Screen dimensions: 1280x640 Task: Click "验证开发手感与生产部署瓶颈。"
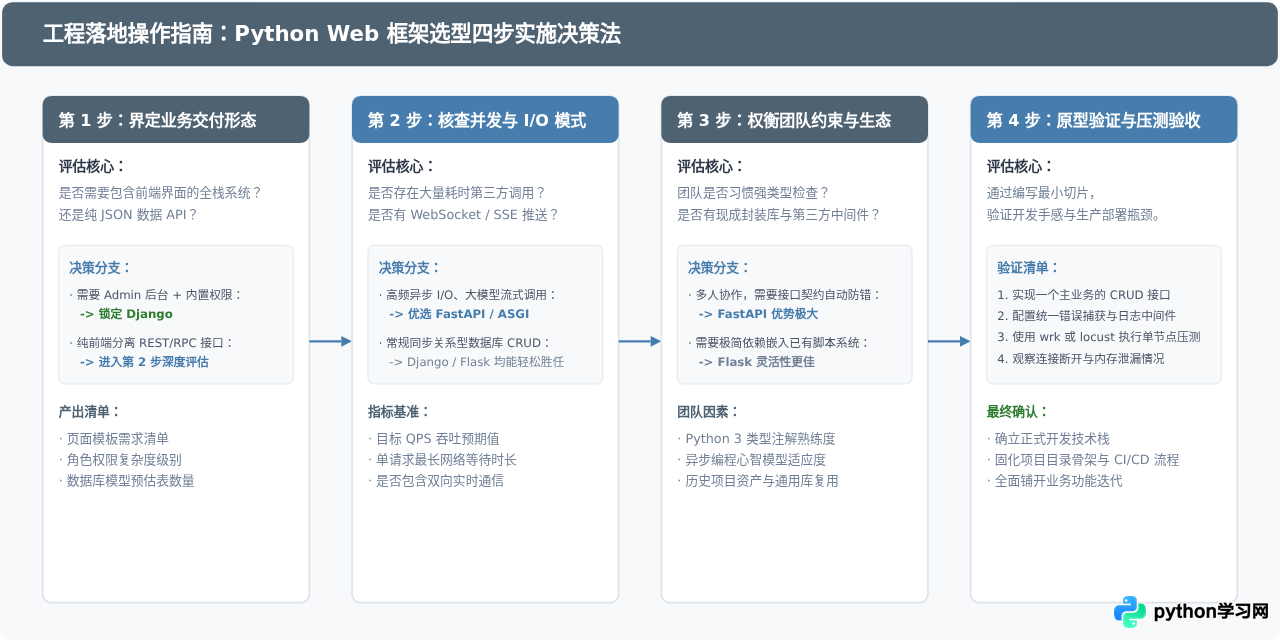[1074, 214]
